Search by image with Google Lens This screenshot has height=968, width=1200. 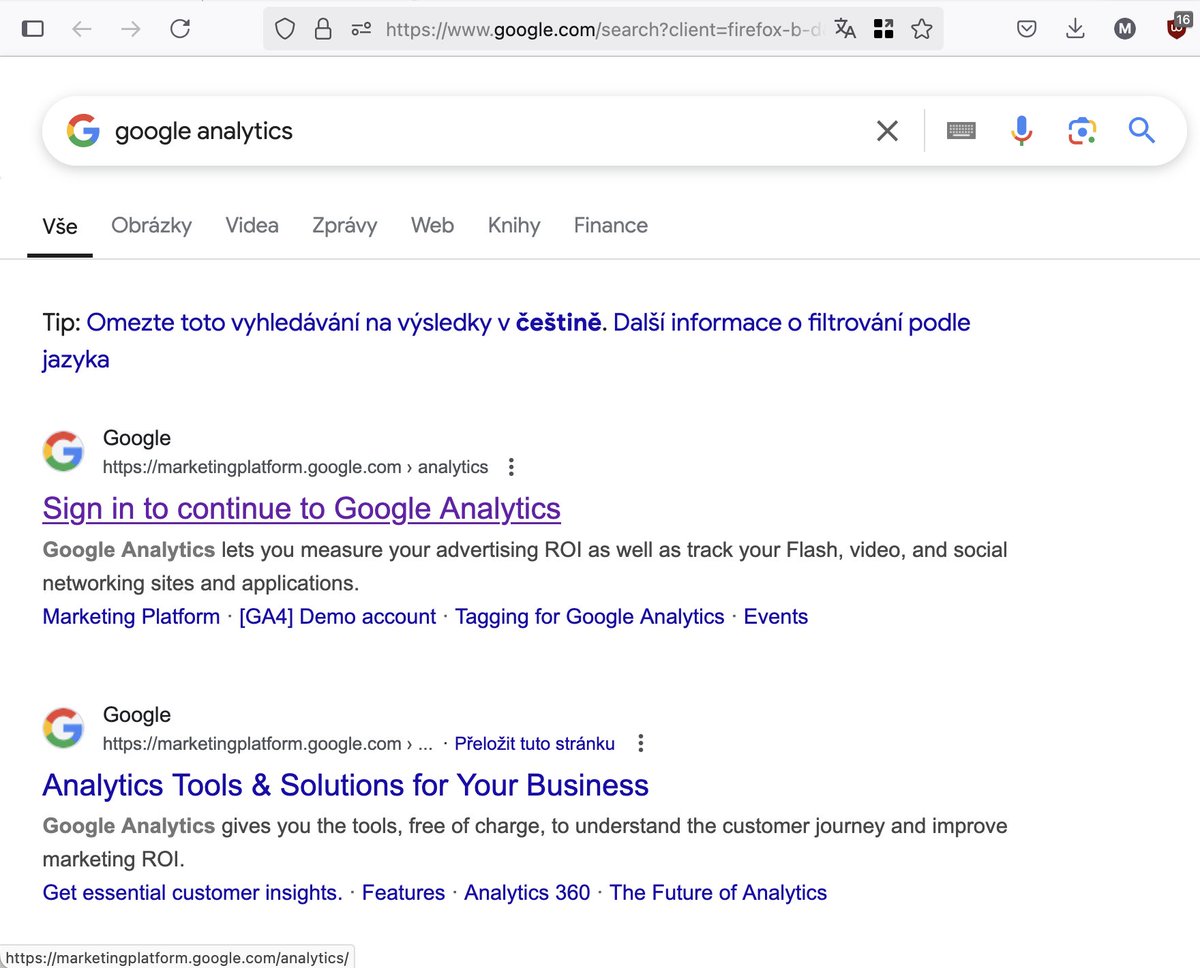[1082, 131]
